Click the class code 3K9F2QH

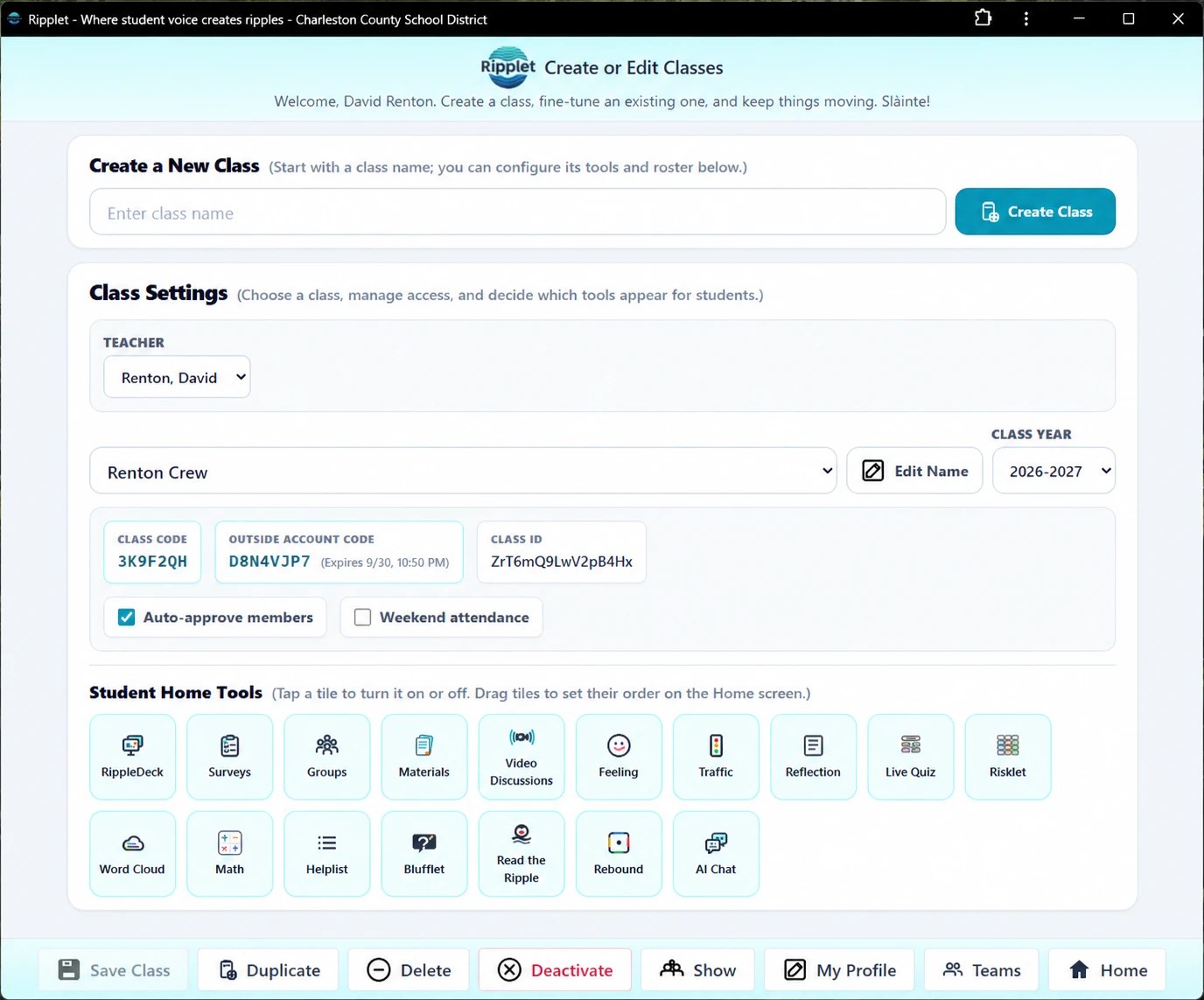pos(152,562)
